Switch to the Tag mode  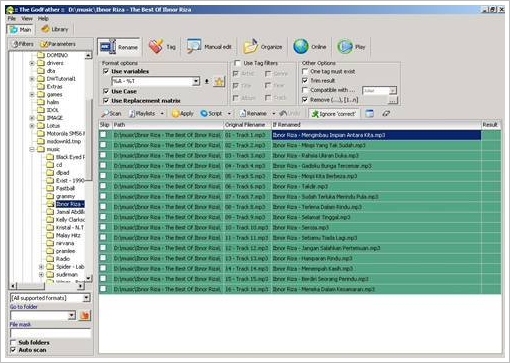pyautogui.click(x=162, y=47)
